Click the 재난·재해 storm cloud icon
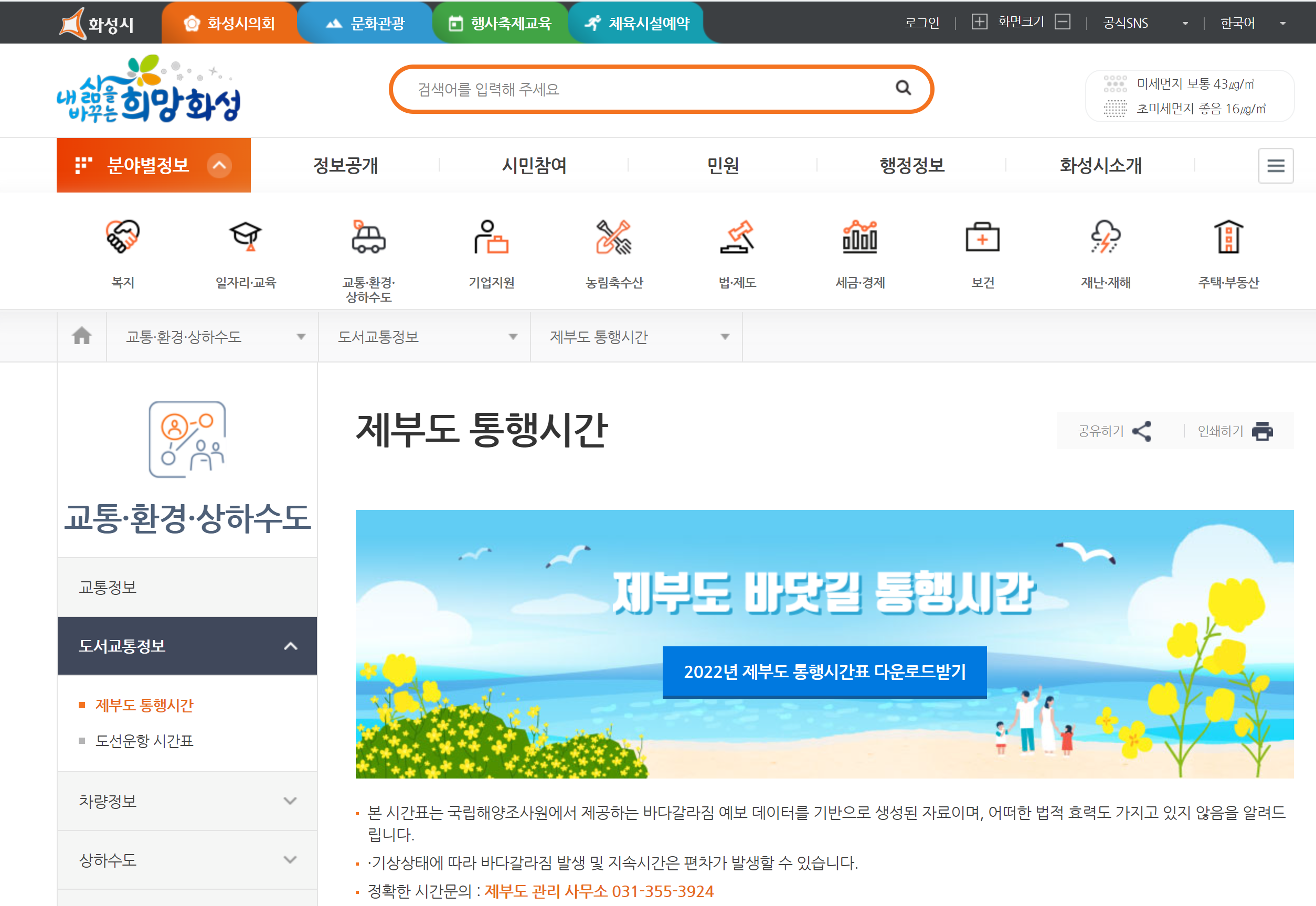This screenshot has width=1316, height=906. 1105,236
